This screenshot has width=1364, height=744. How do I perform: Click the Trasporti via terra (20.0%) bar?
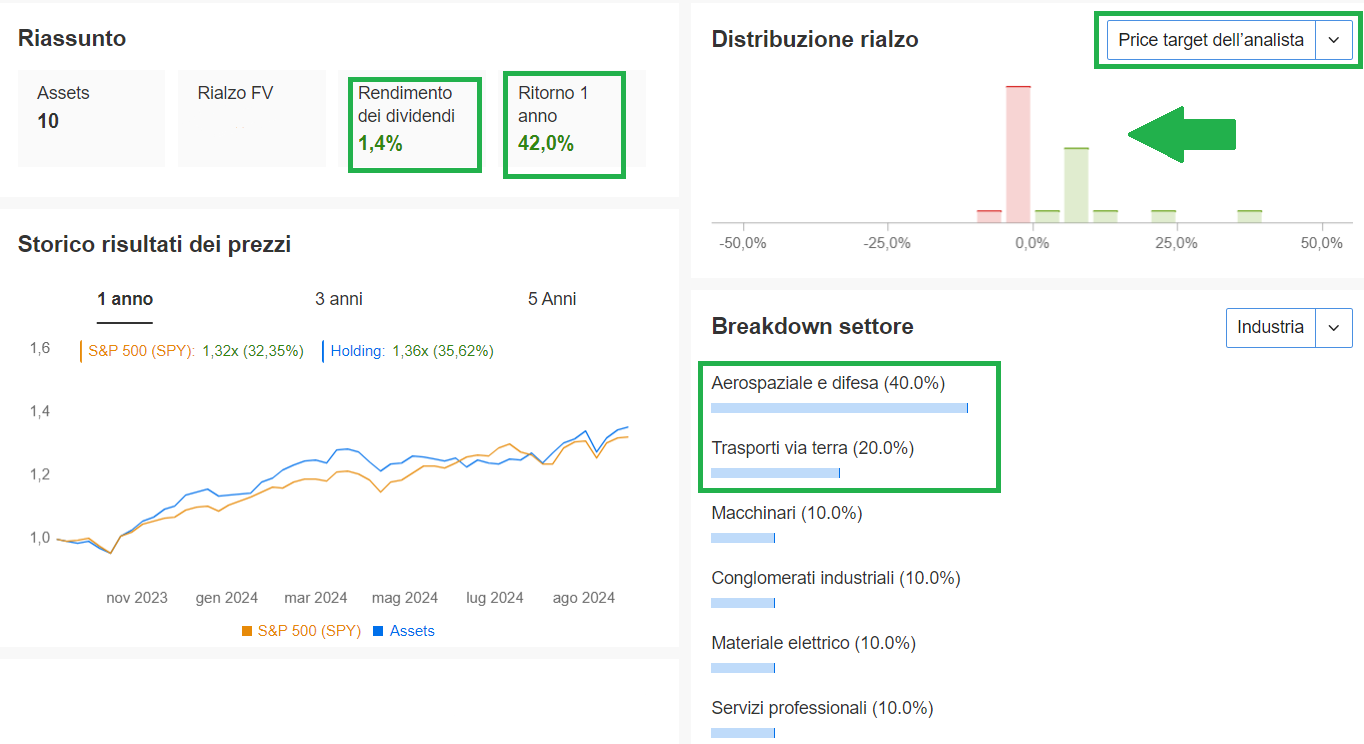(775, 473)
